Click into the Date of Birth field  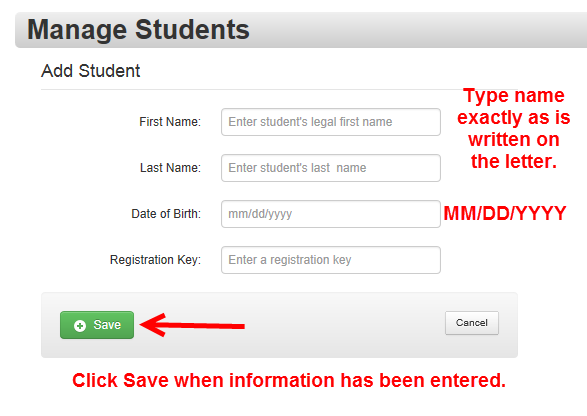click(x=331, y=214)
